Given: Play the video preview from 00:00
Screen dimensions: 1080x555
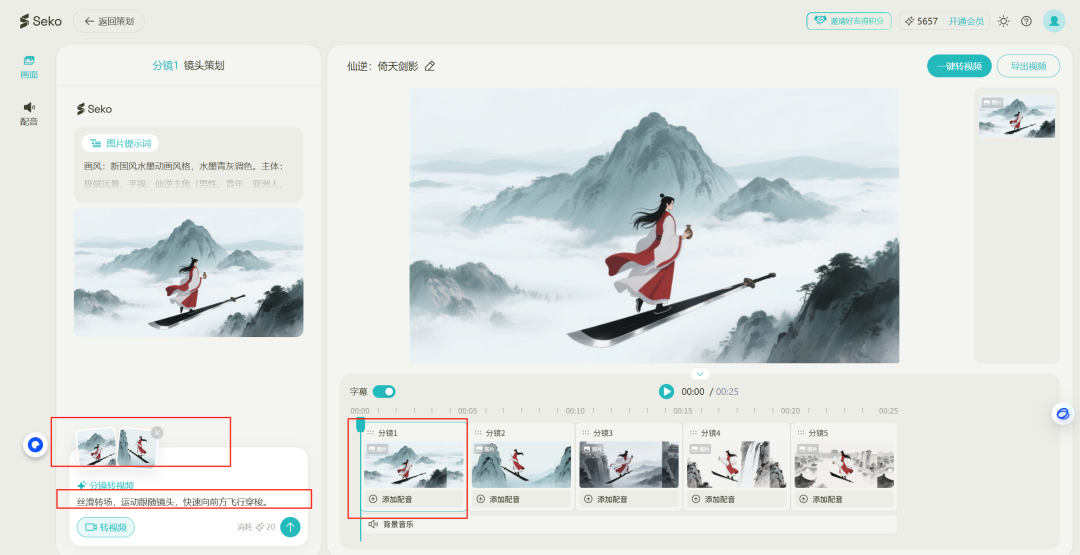Looking at the screenshot, I should tap(666, 392).
